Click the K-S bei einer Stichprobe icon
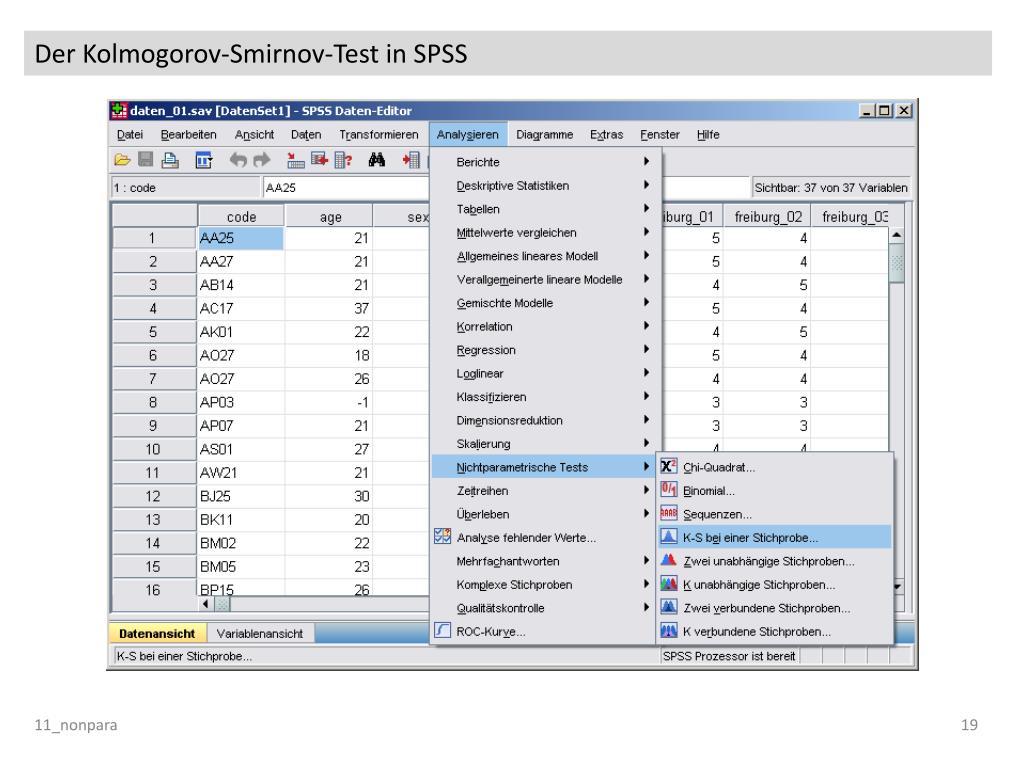The image size is (1024, 768). [x=669, y=537]
